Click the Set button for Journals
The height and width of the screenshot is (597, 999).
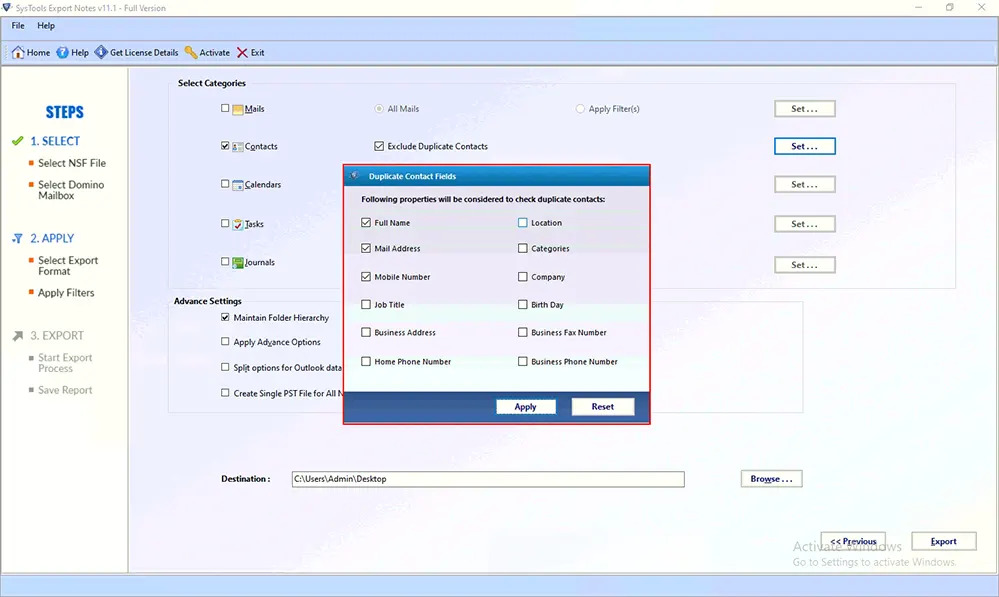(805, 265)
